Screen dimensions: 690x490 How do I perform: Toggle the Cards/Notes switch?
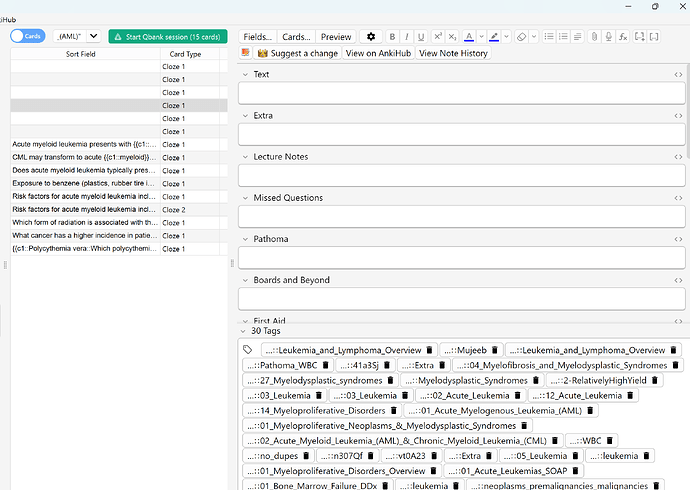click(x=27, y=36)
